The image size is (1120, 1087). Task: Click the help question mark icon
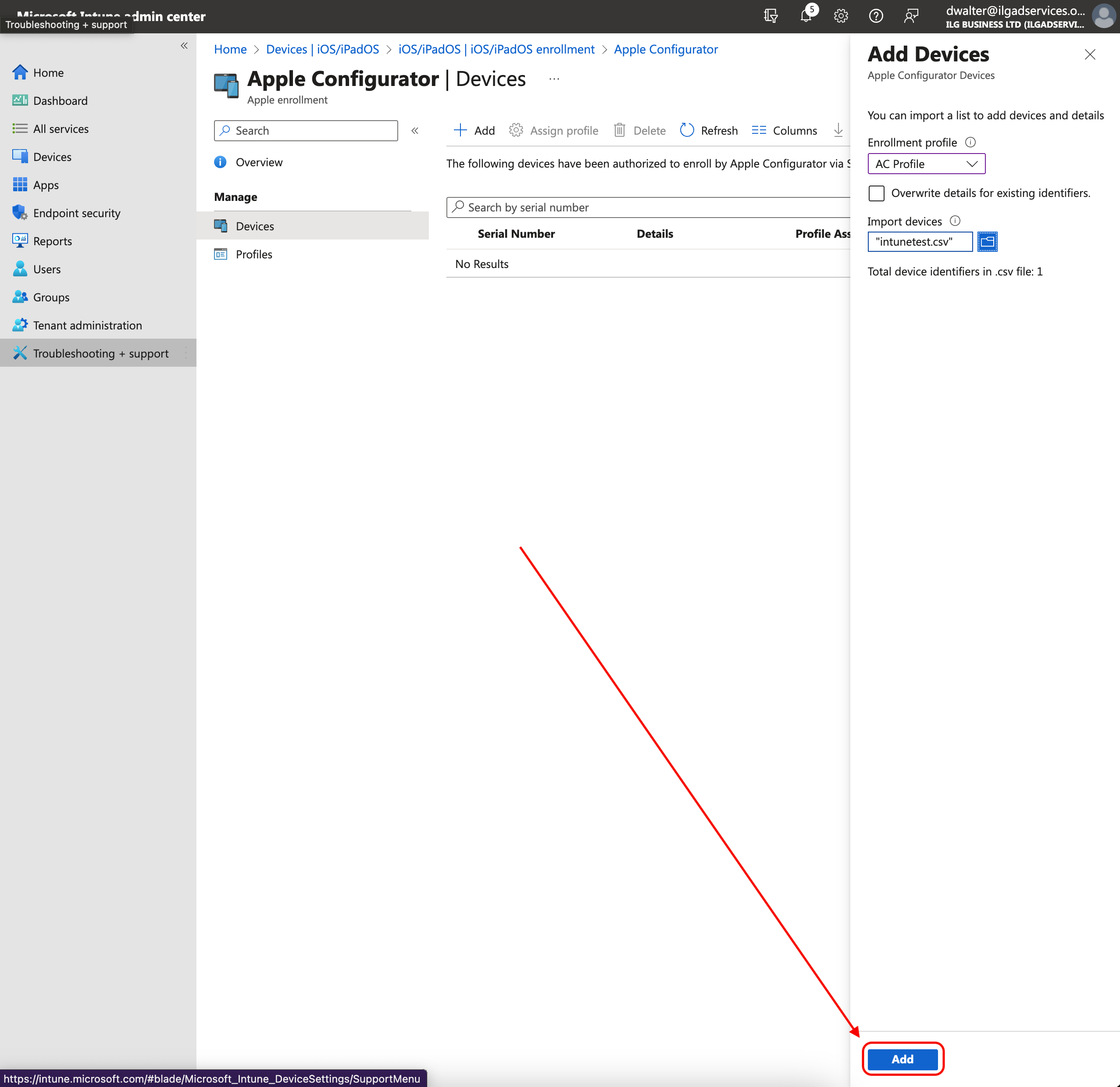point(875,15)
